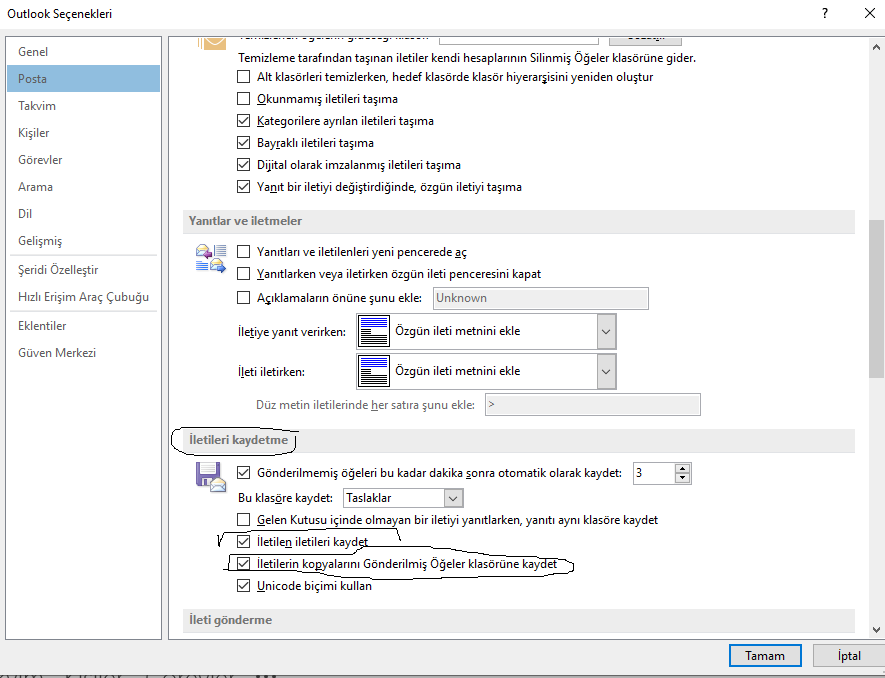Toggle Gönderilmemiş öğeleri otomatik kaydet checkbox

(243, 473)
